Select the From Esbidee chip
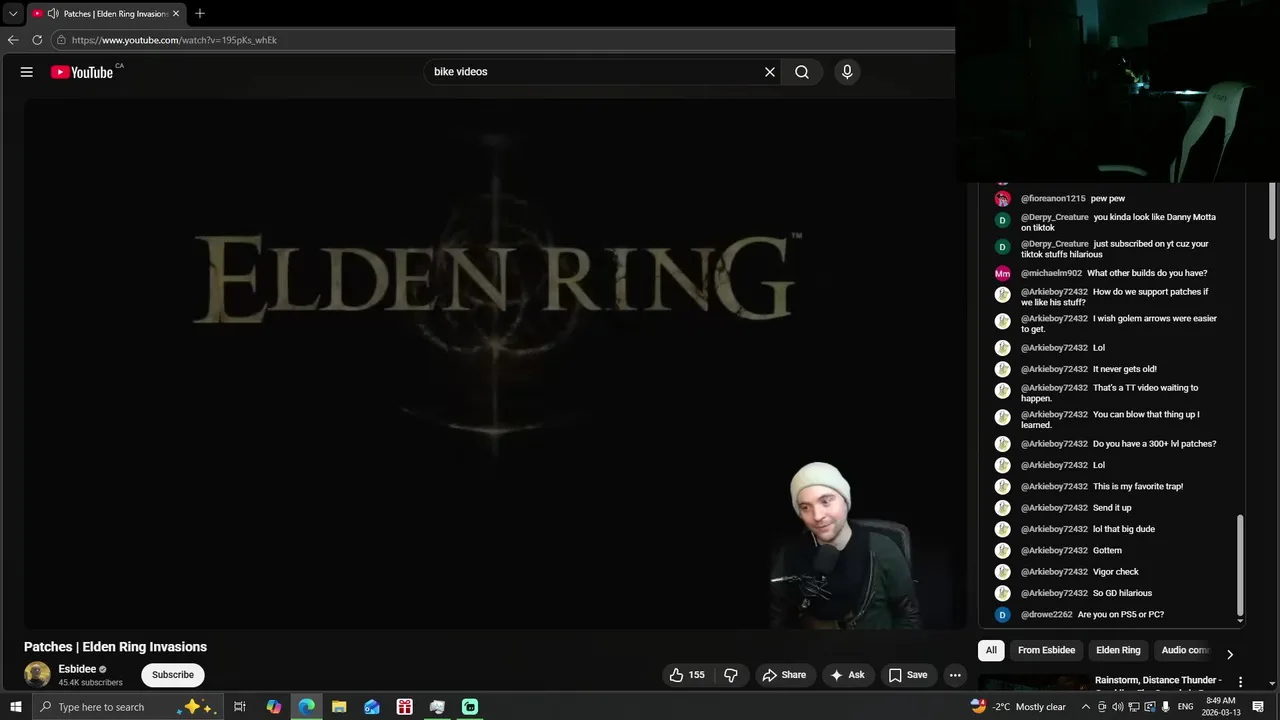Viewport: 1280px width, 720px height. [1046, 650]
